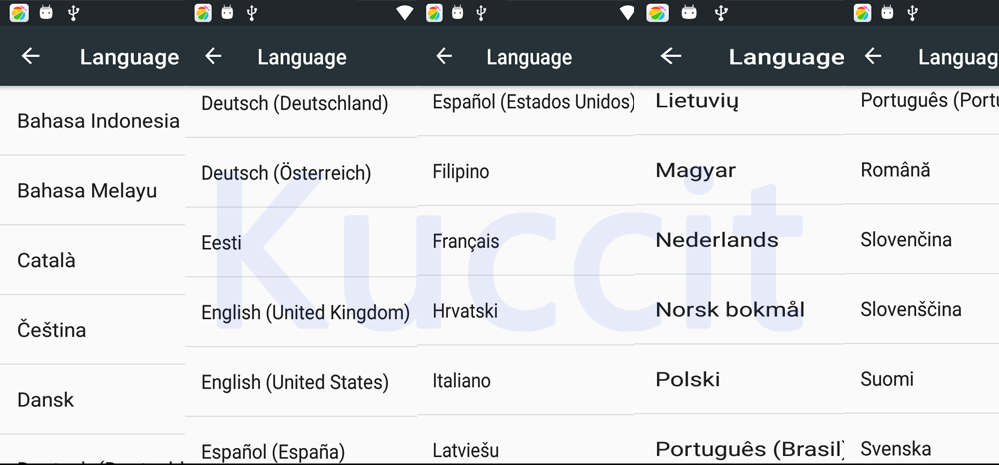Tap the Android debug icon in the leftmost status bar

[46, 13]
